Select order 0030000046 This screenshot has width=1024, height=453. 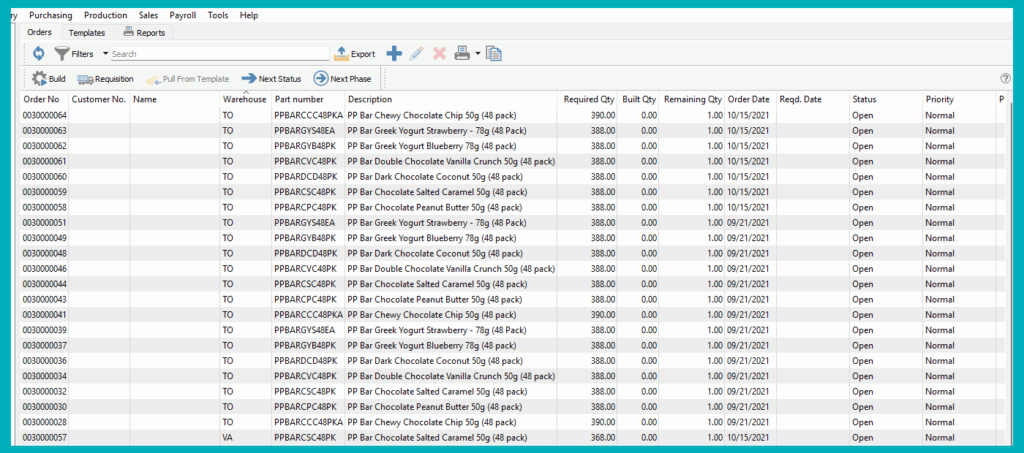point(512,269)
